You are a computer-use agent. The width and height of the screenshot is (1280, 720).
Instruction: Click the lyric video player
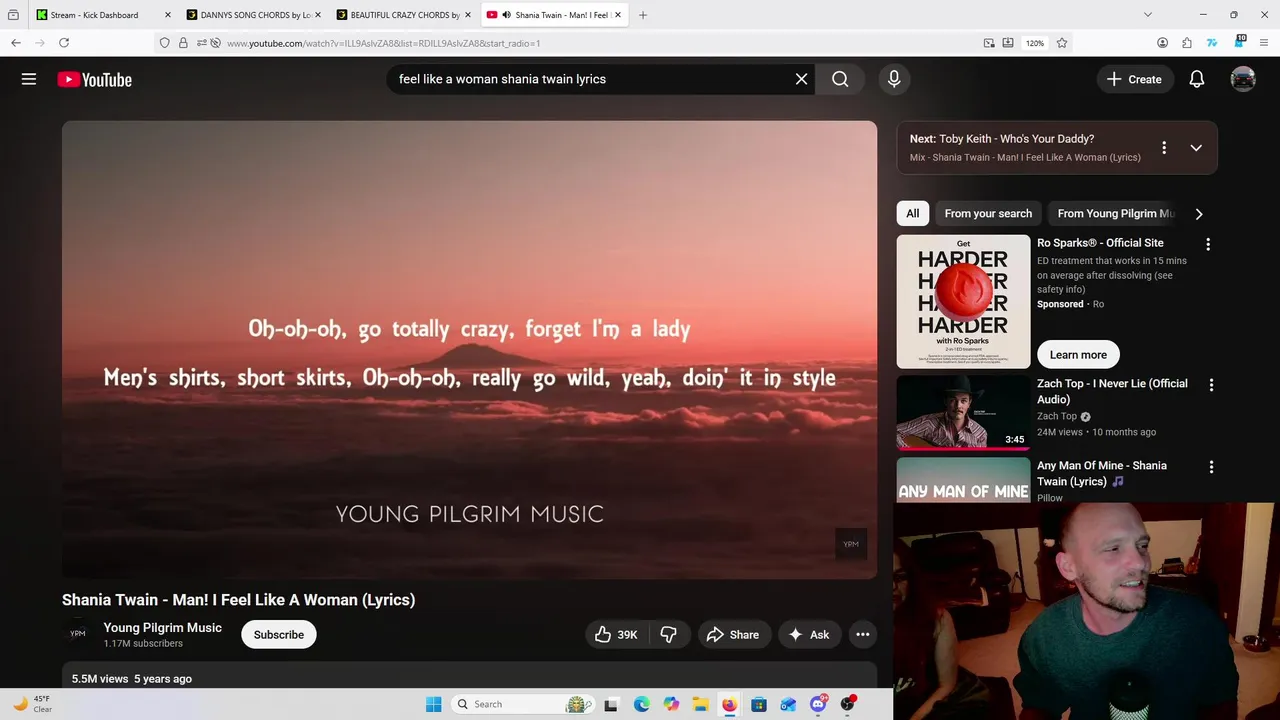[x=469, y=350]
